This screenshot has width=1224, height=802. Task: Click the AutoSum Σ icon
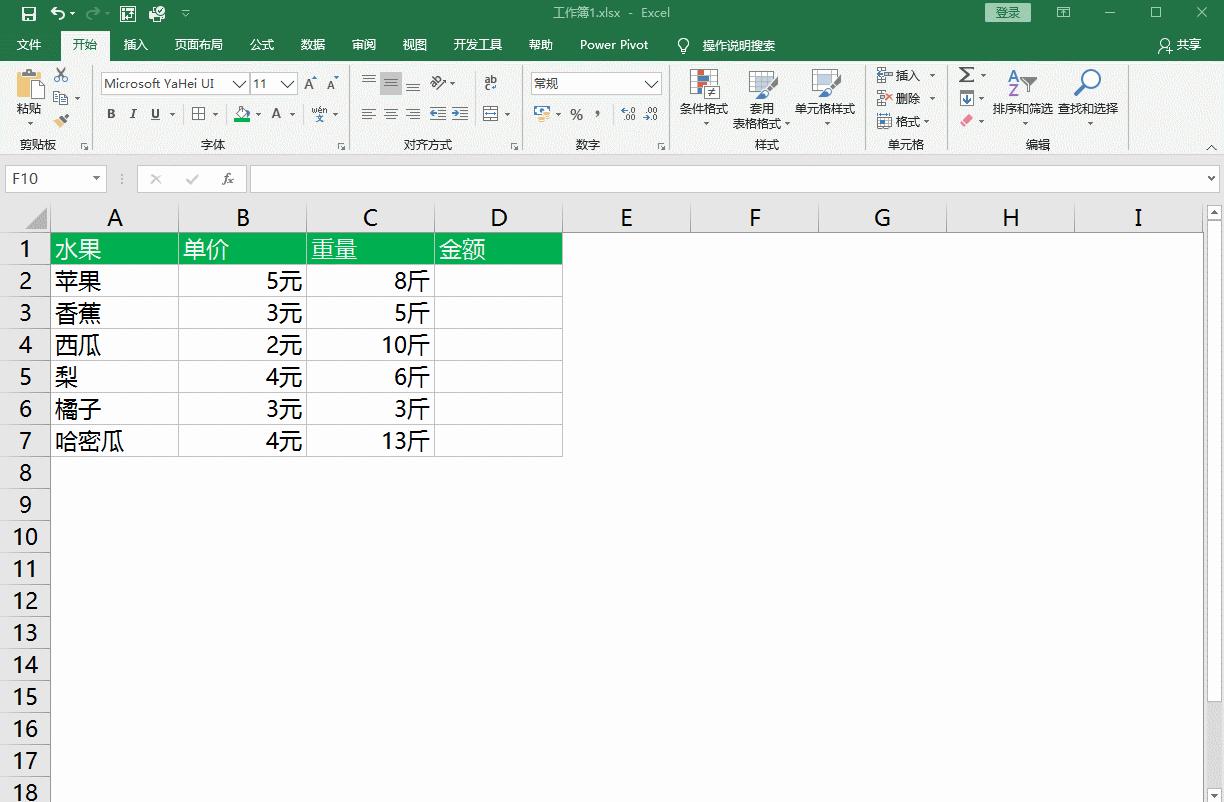point(966,74)
